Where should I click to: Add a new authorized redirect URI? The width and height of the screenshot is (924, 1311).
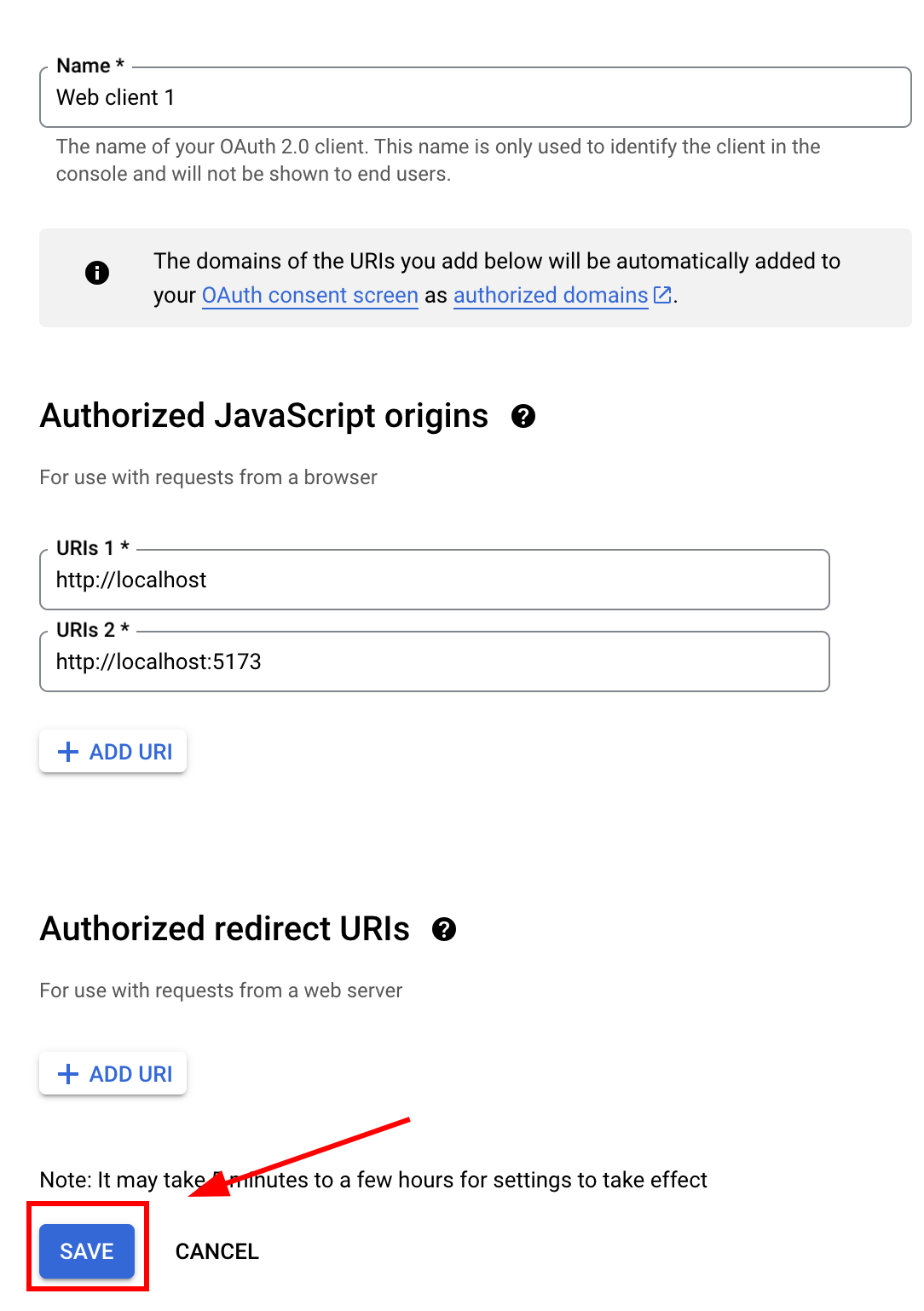(x=113, y=1073)
